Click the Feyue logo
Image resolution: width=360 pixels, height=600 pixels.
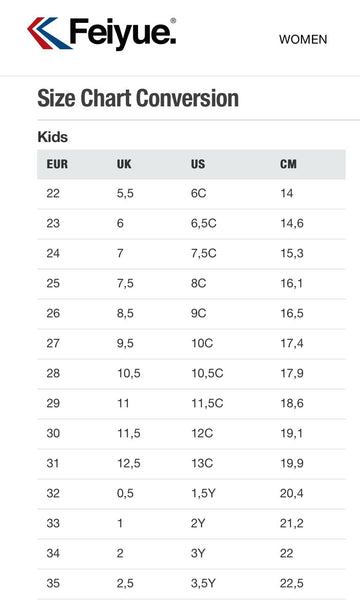[x=102, y=33]
